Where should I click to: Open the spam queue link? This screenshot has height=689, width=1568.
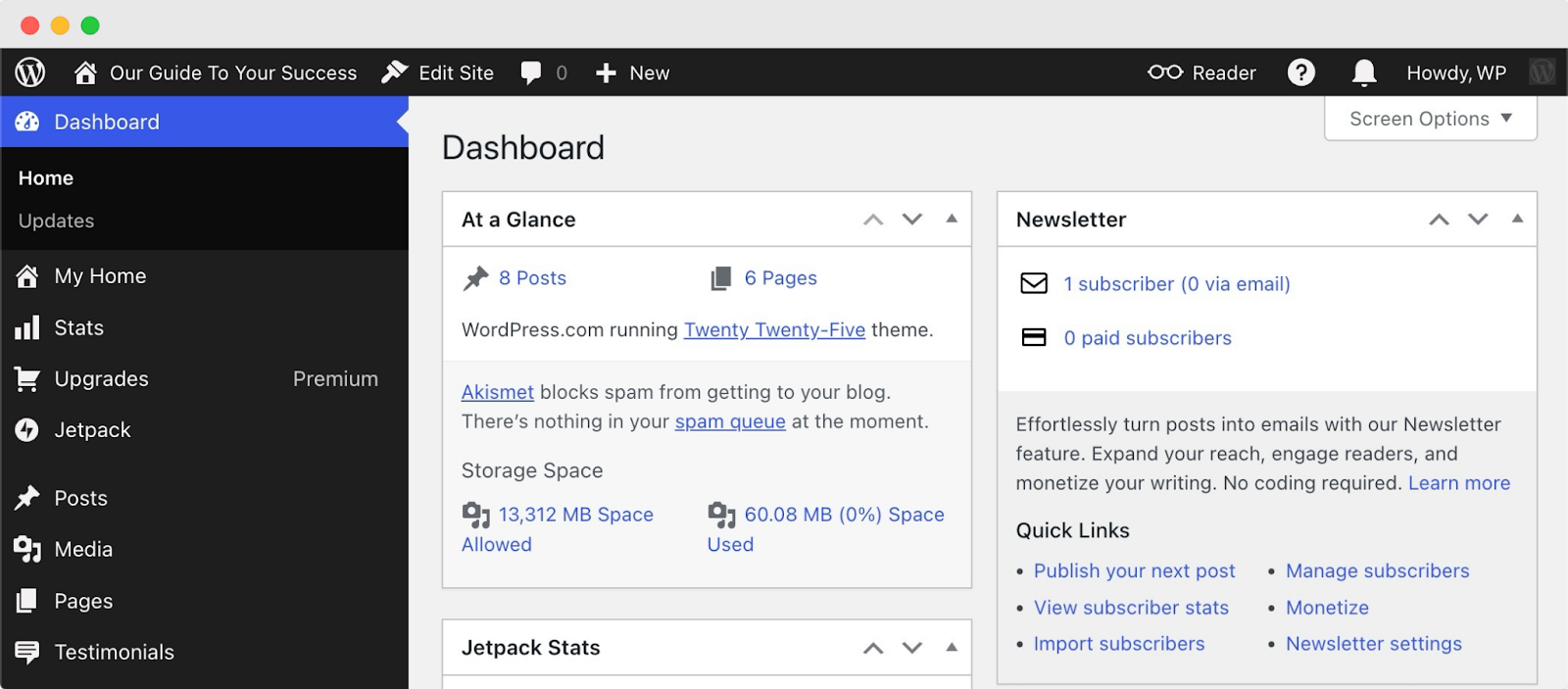tap(730, 421)
